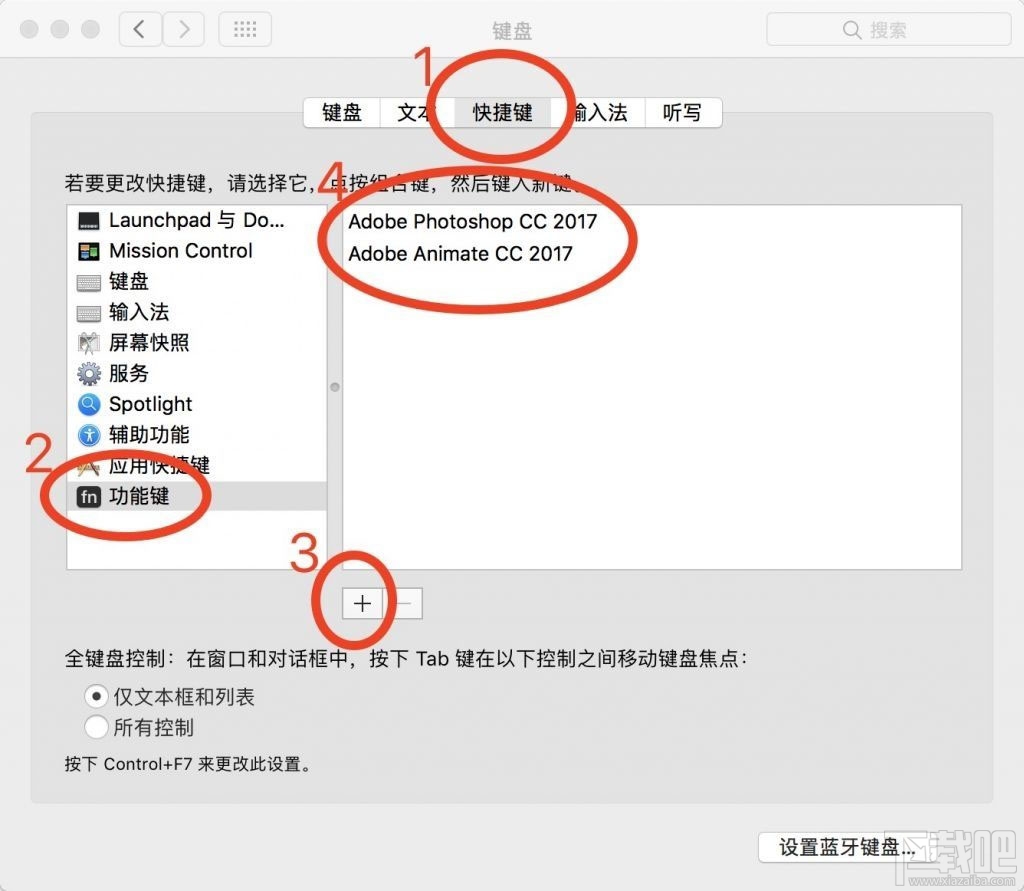Open Mission Control shortcut settings
This screenshot has height=891, width=1024.
[x=90, y=251]
